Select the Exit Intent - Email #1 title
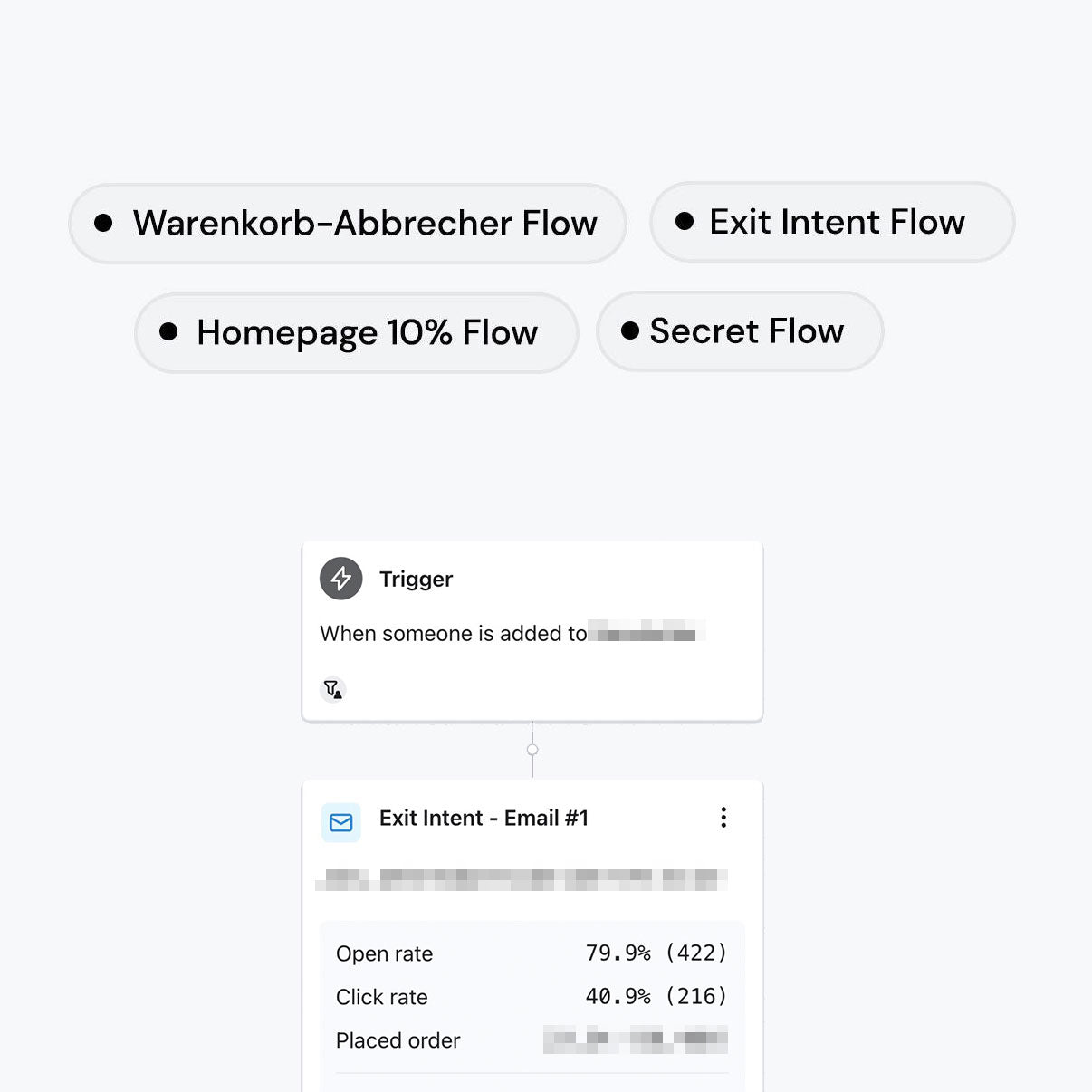 coord(484,819)
